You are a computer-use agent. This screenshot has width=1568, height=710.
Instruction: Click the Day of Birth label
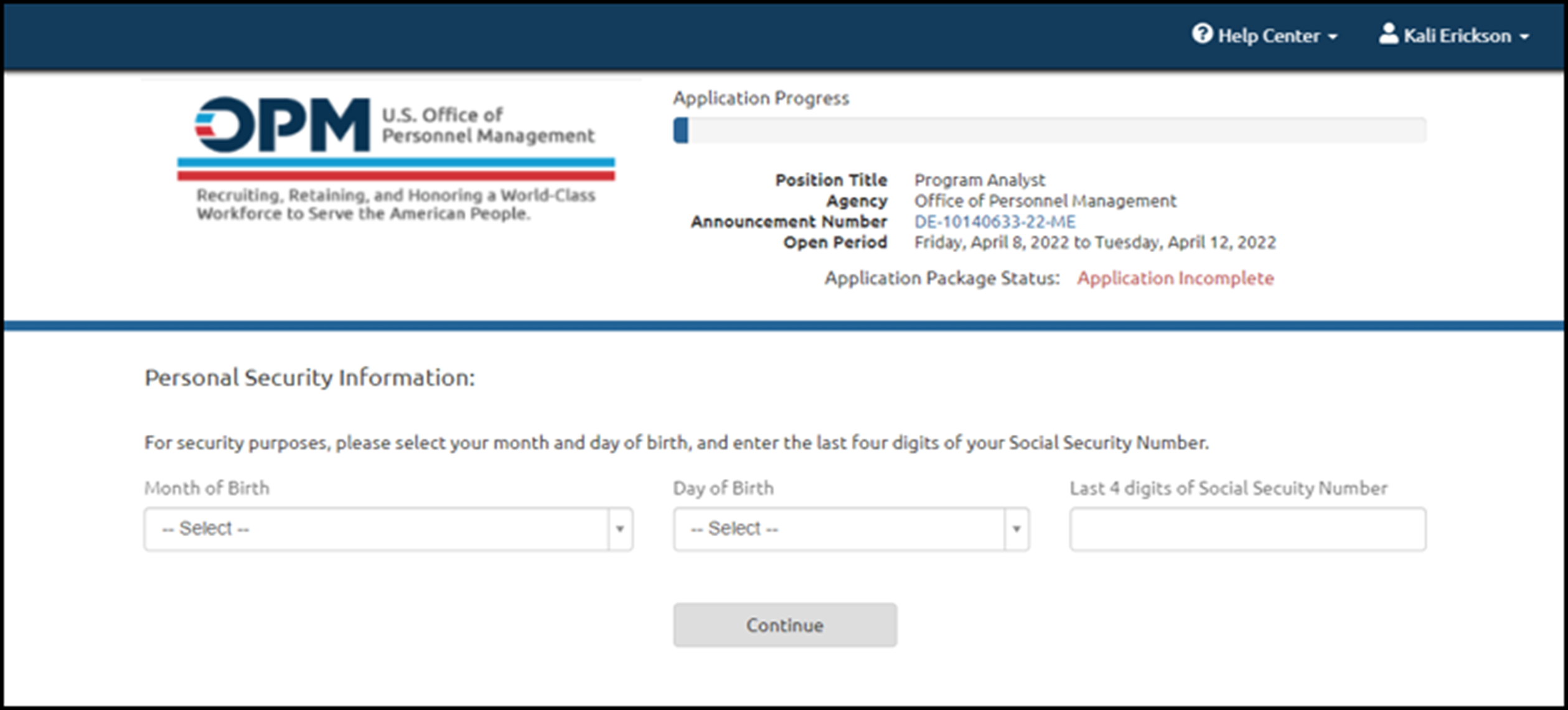723,488
